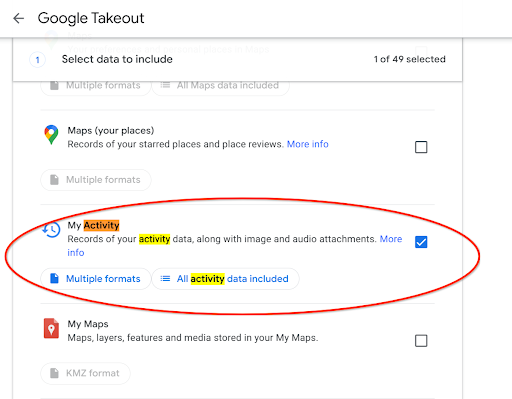Click the red My Maps icon
Image resolution: width=512 pixels, height=399 pixels.
click(51, 328)
